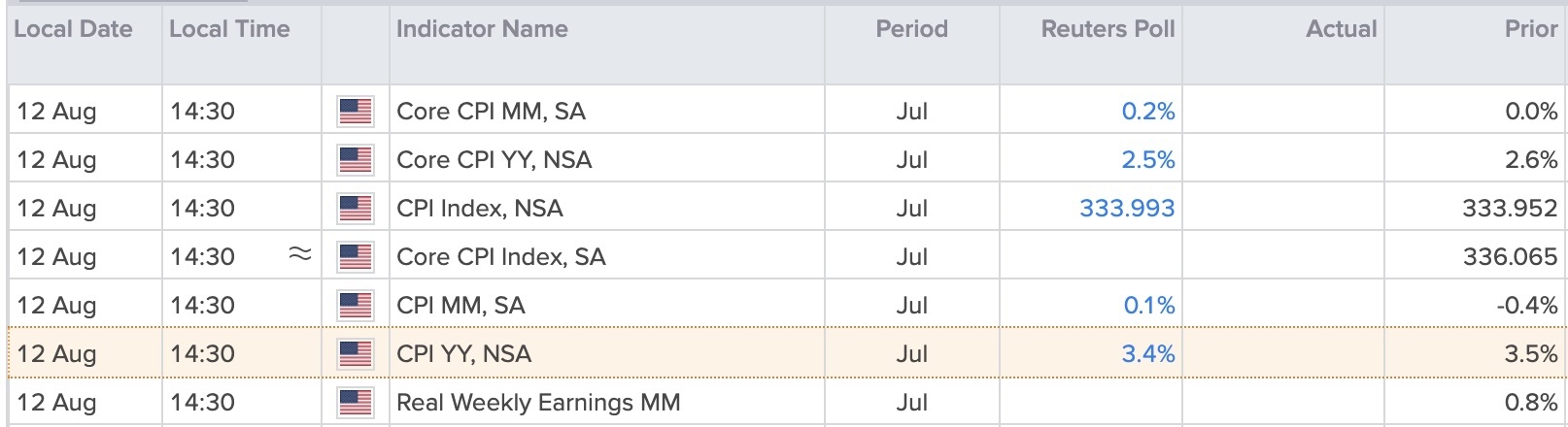Click the US flag icon beside CPI MM, SA
1568x427 pixels.
[356, 306]
